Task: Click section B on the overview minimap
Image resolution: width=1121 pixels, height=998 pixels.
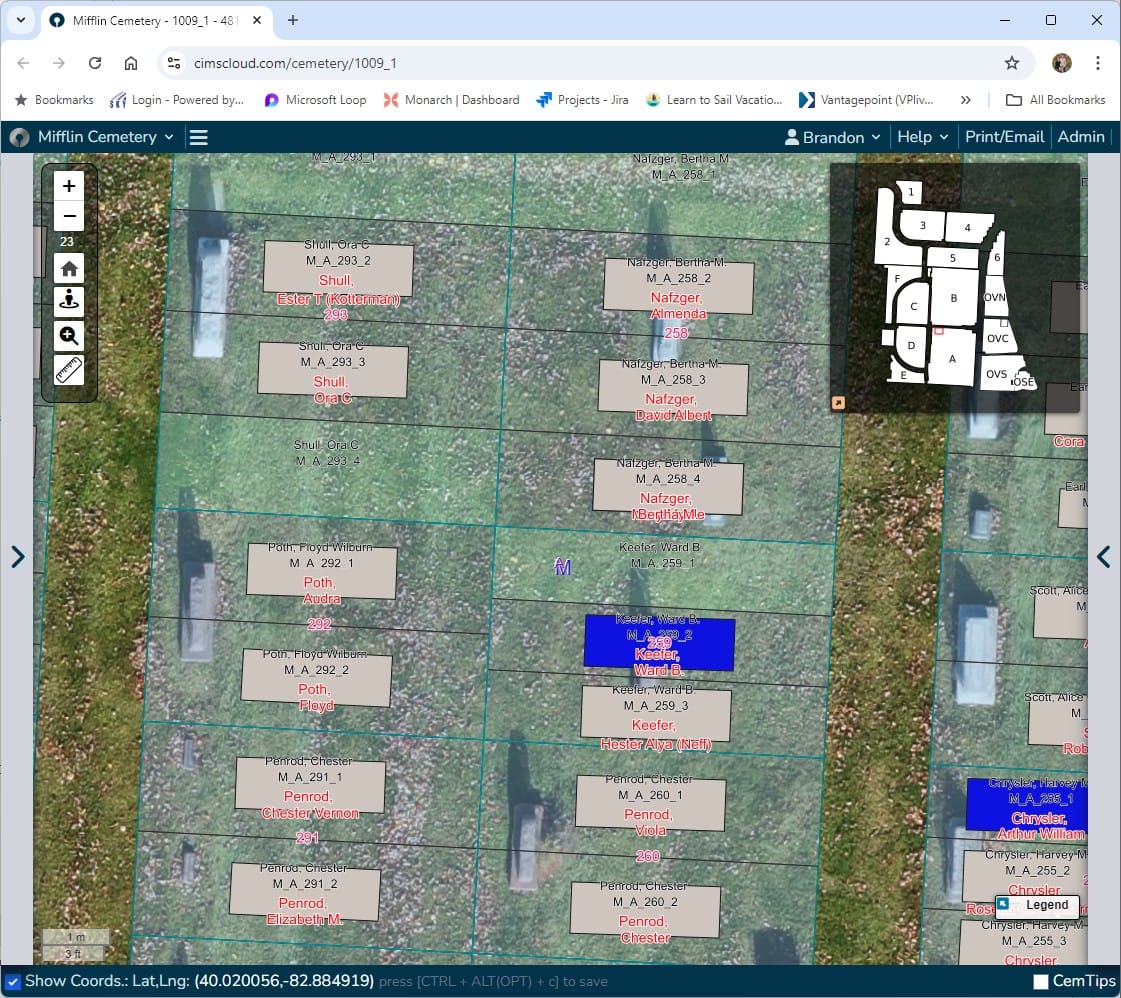Action: [x=954, y=298]
